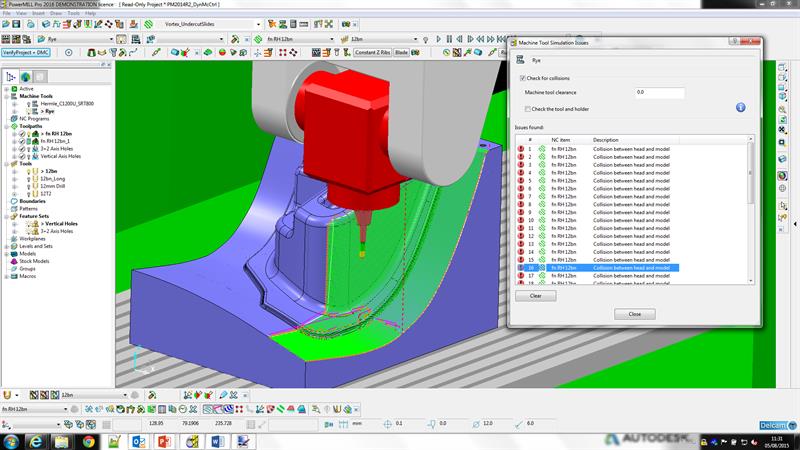The width and height of the screenshot is (800, 450).
Task: Select 12mm Drill tool in tree
Action: click(x=53, y=186)
